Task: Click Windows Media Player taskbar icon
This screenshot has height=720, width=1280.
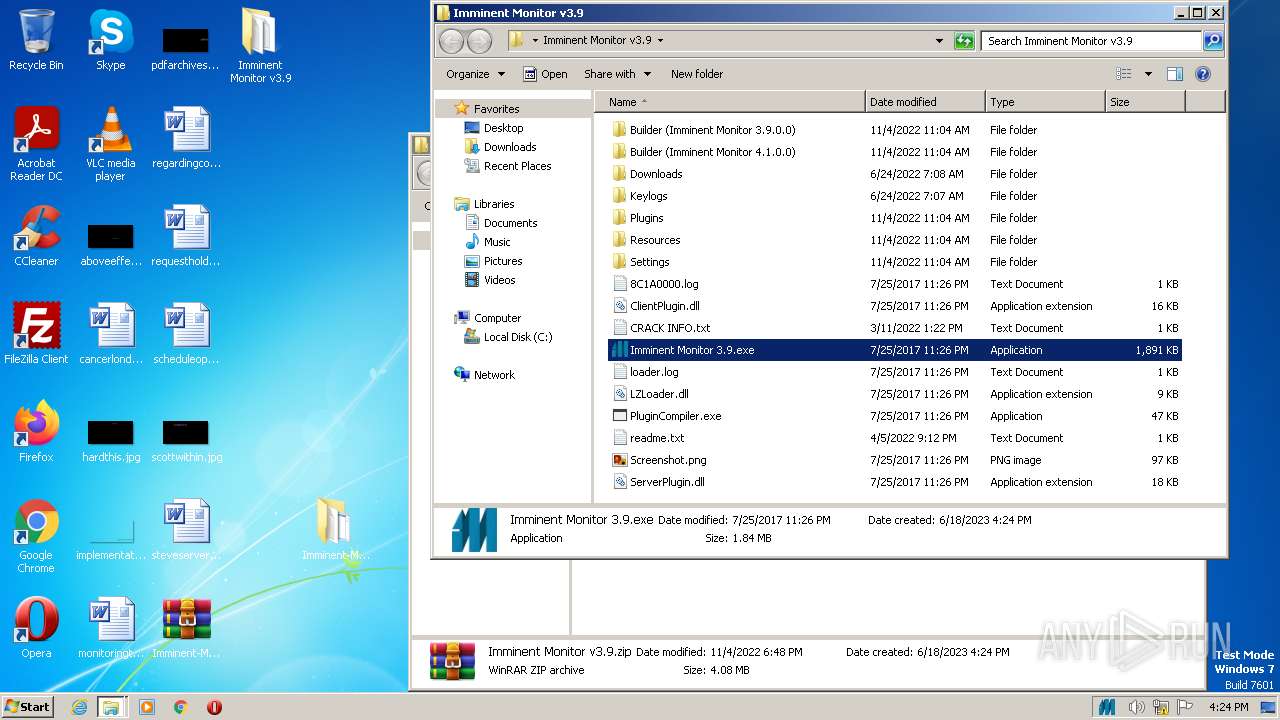Action: [147, 707]
